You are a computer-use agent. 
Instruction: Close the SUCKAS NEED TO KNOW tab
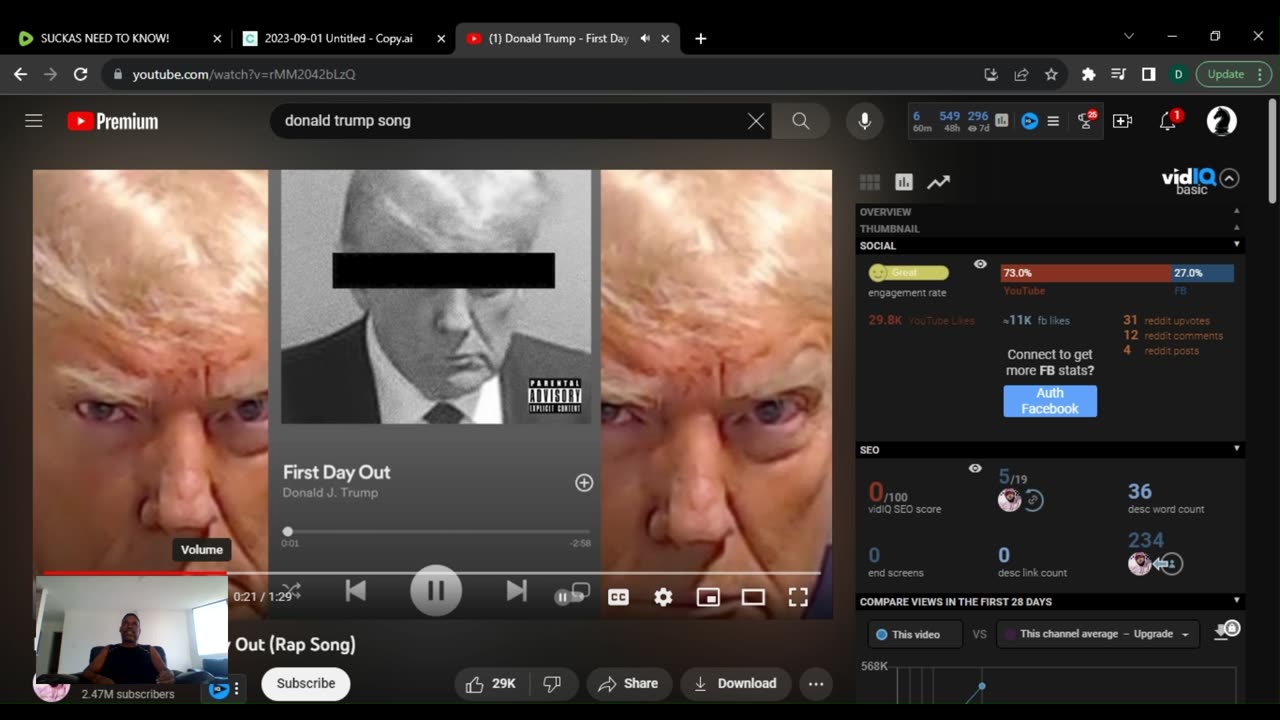tap(217, 38)
